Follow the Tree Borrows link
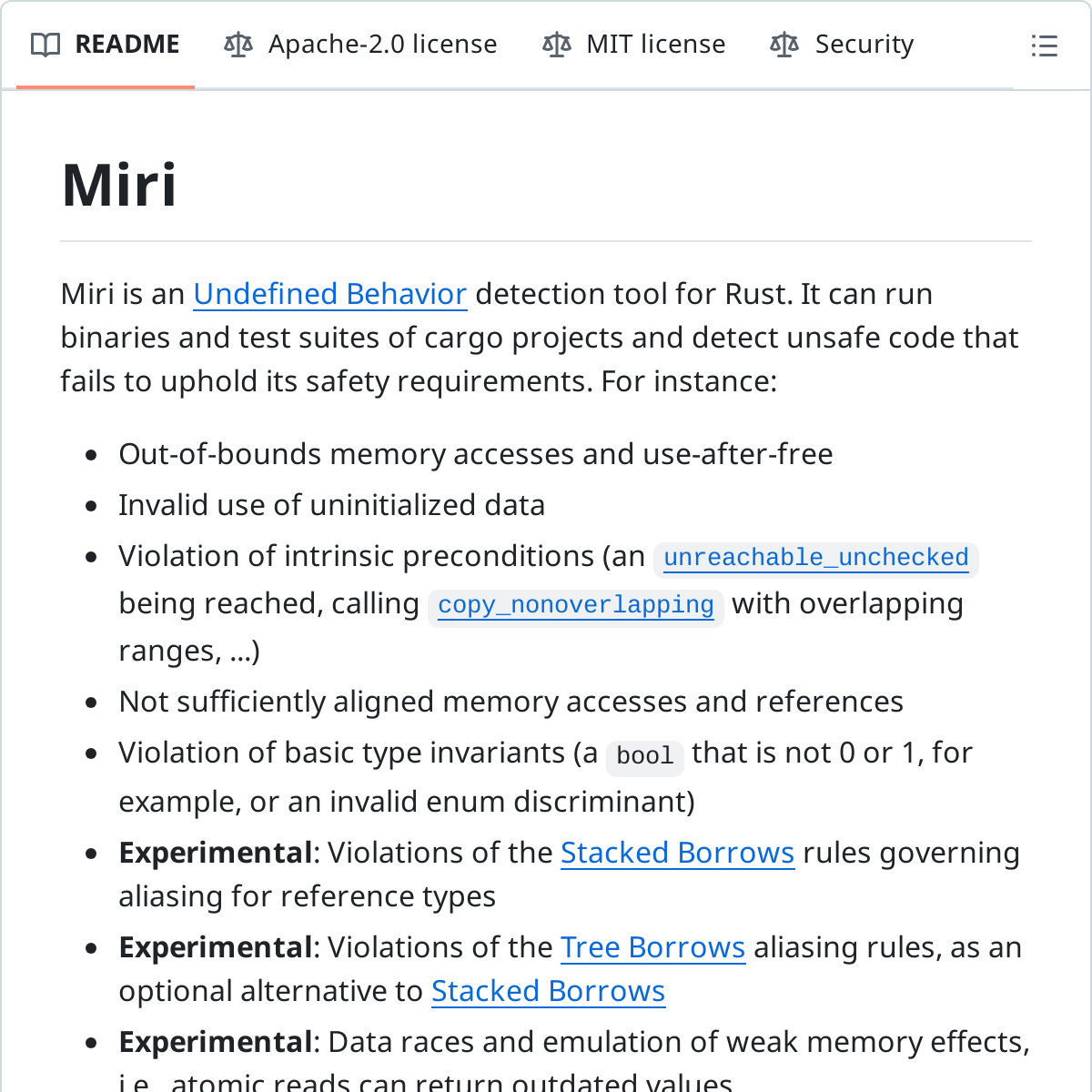1092x1092 pixels. (653, 947)
